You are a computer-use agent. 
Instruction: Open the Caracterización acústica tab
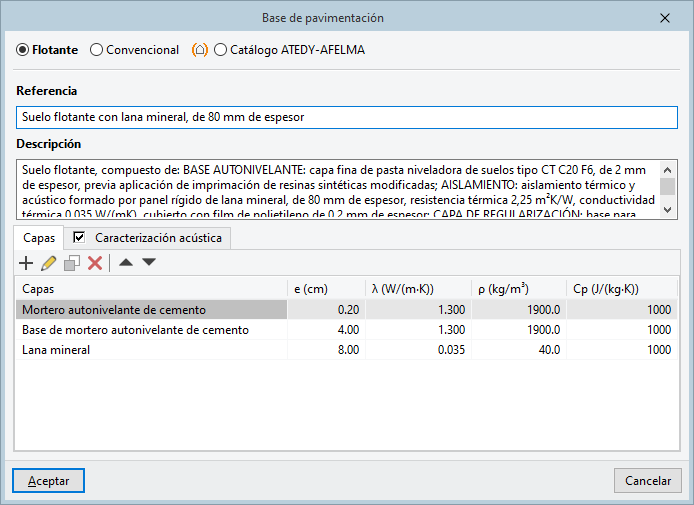tap(160, 238)
